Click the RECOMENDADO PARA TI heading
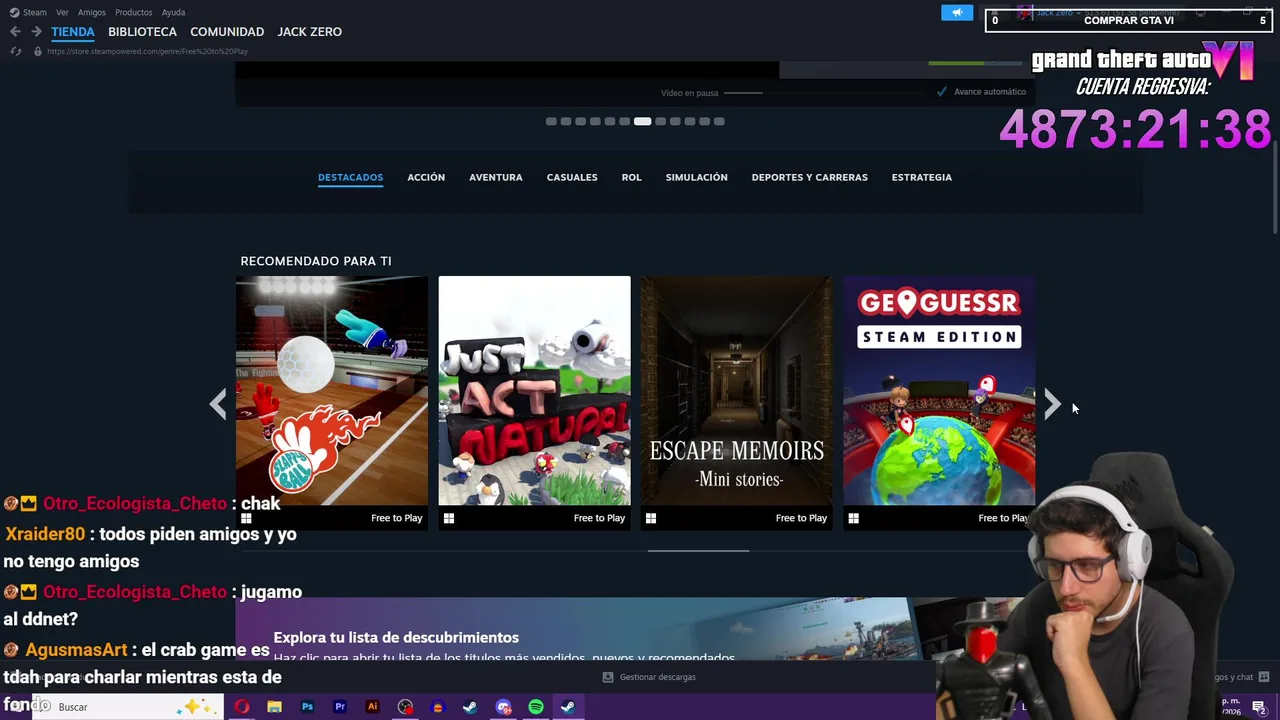The width and height of the screenshot is (1280, 720). coord(316,261)
